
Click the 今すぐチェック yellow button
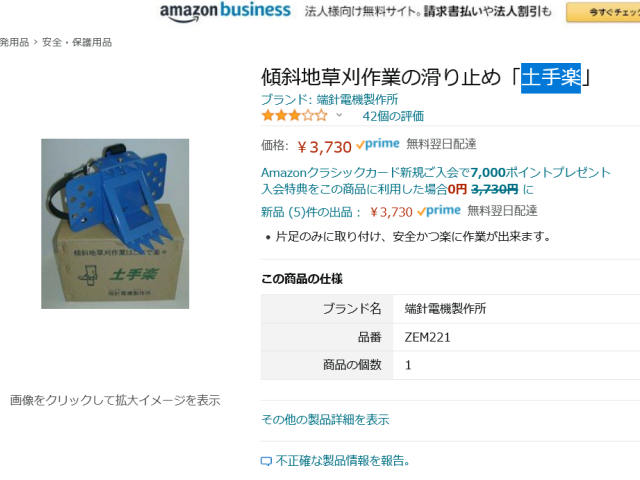point(603,12)
